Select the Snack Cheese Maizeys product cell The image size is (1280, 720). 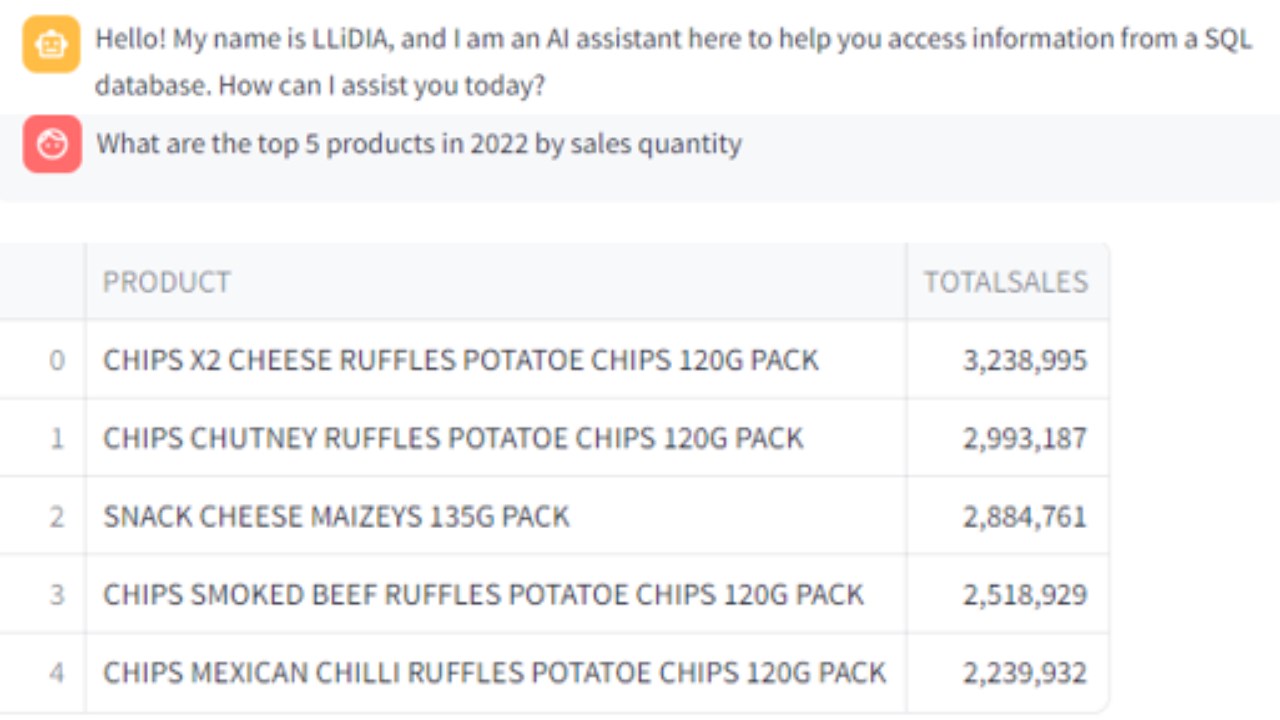(x=336, y=516)
